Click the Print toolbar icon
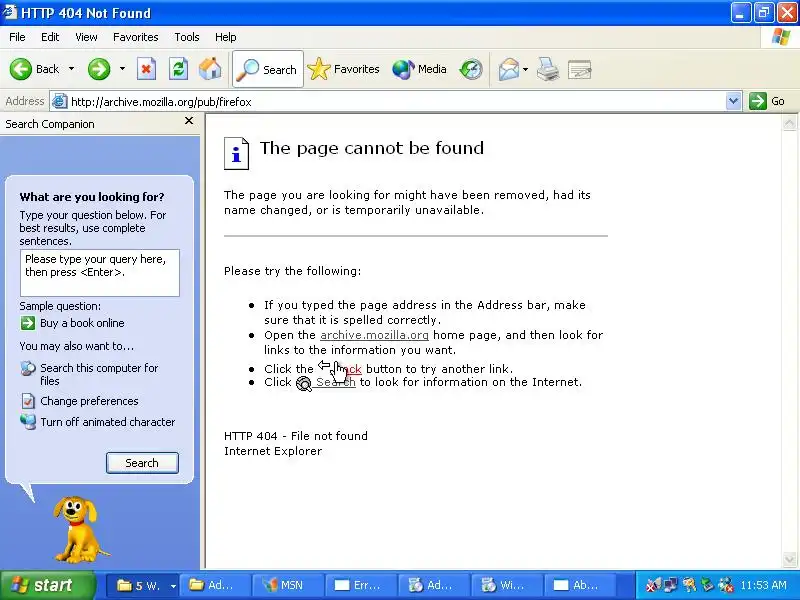Viewport: 800px width, 600px height. (548, 69)
